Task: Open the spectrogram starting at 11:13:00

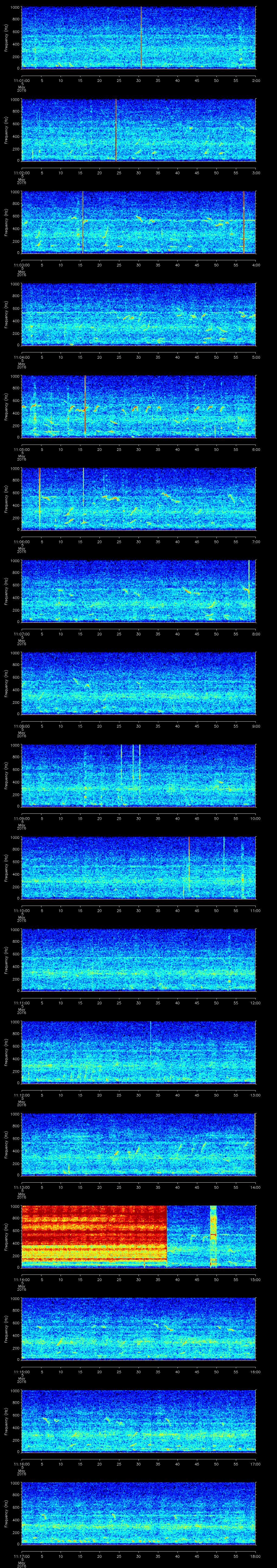Action: 139,1144
